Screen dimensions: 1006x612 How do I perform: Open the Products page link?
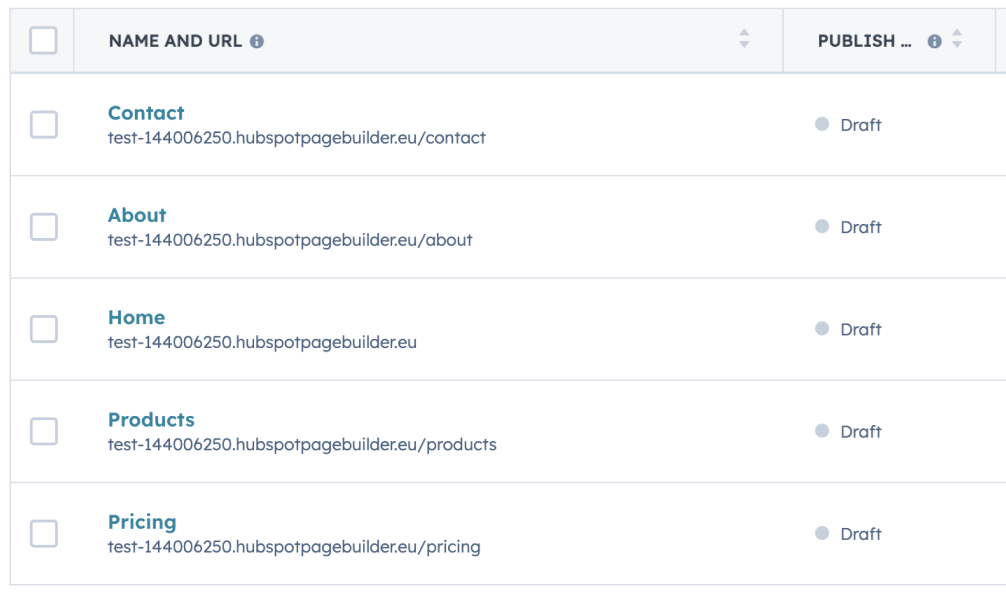(x=151, y=420)
